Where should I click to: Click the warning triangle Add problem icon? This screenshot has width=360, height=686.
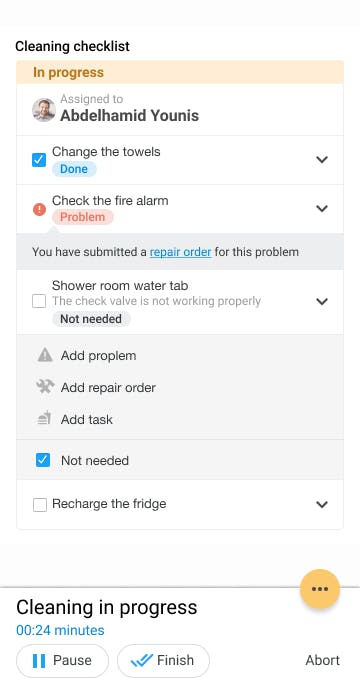click(45, 355)
